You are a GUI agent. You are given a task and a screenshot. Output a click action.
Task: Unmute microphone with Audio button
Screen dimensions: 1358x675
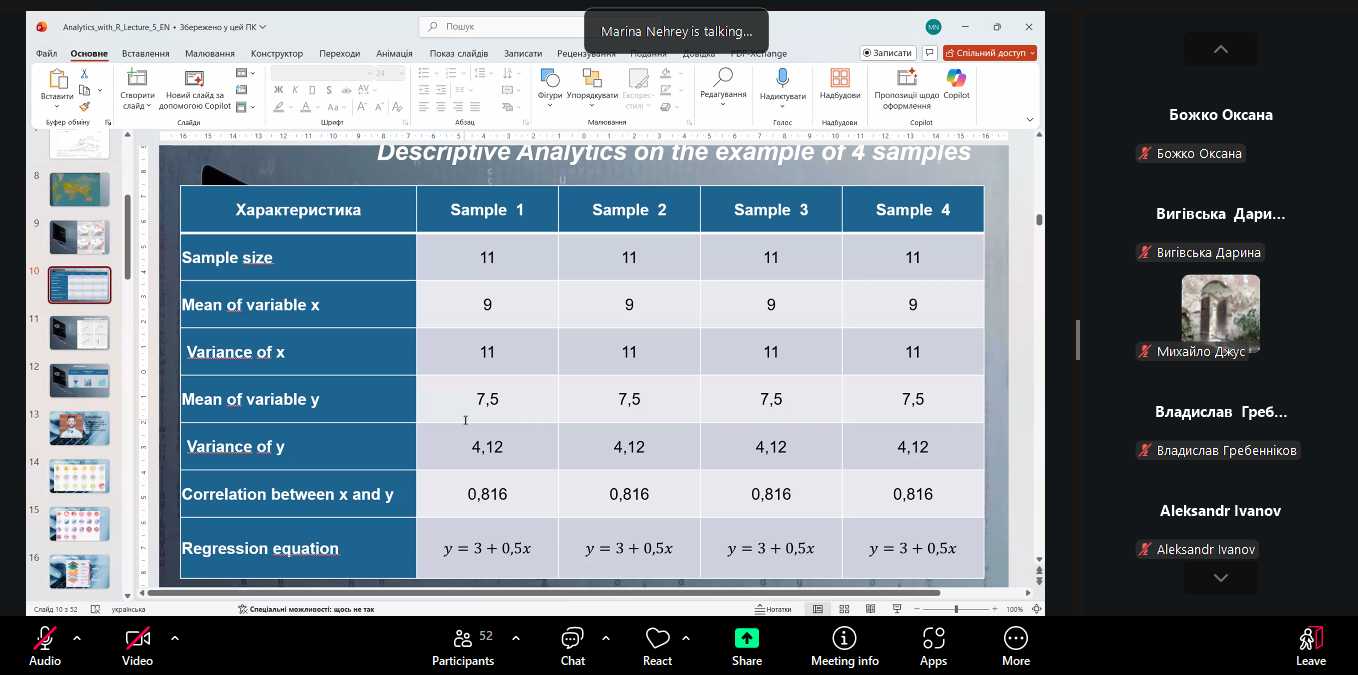tap(45, 645)
